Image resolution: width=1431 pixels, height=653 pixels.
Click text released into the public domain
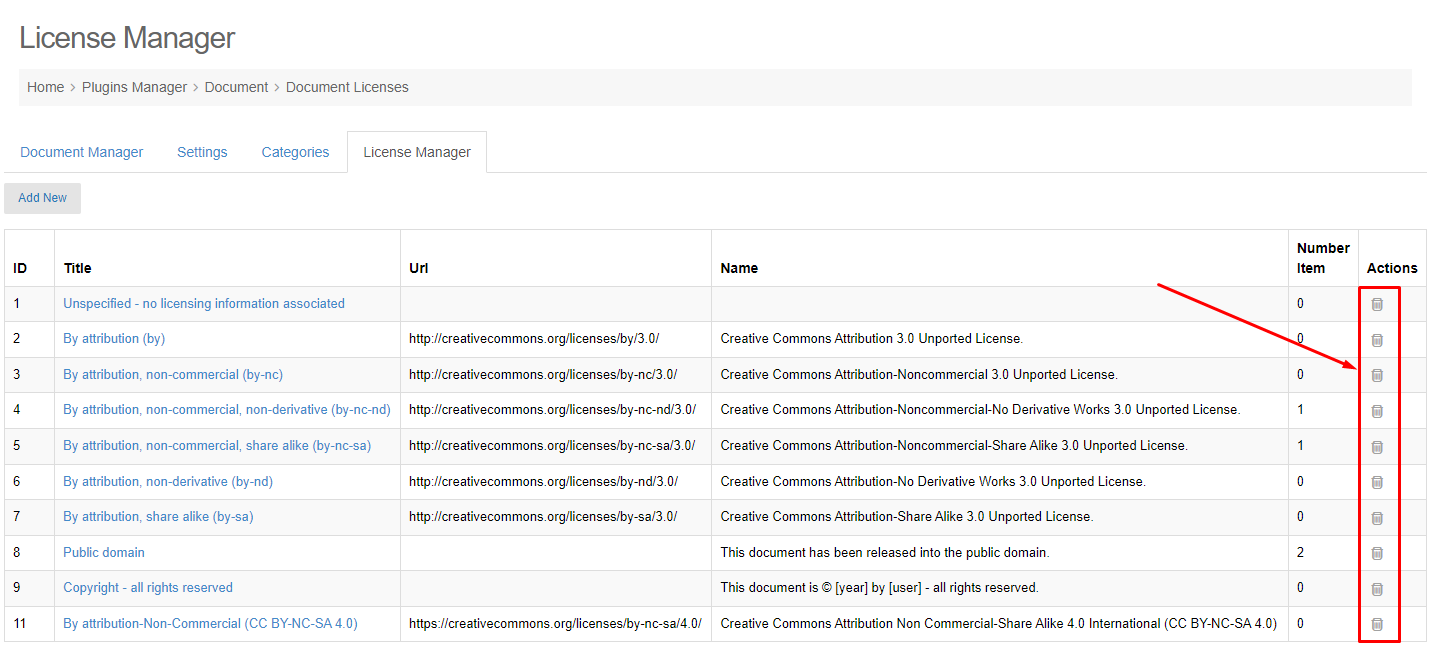tap(885, 552)
